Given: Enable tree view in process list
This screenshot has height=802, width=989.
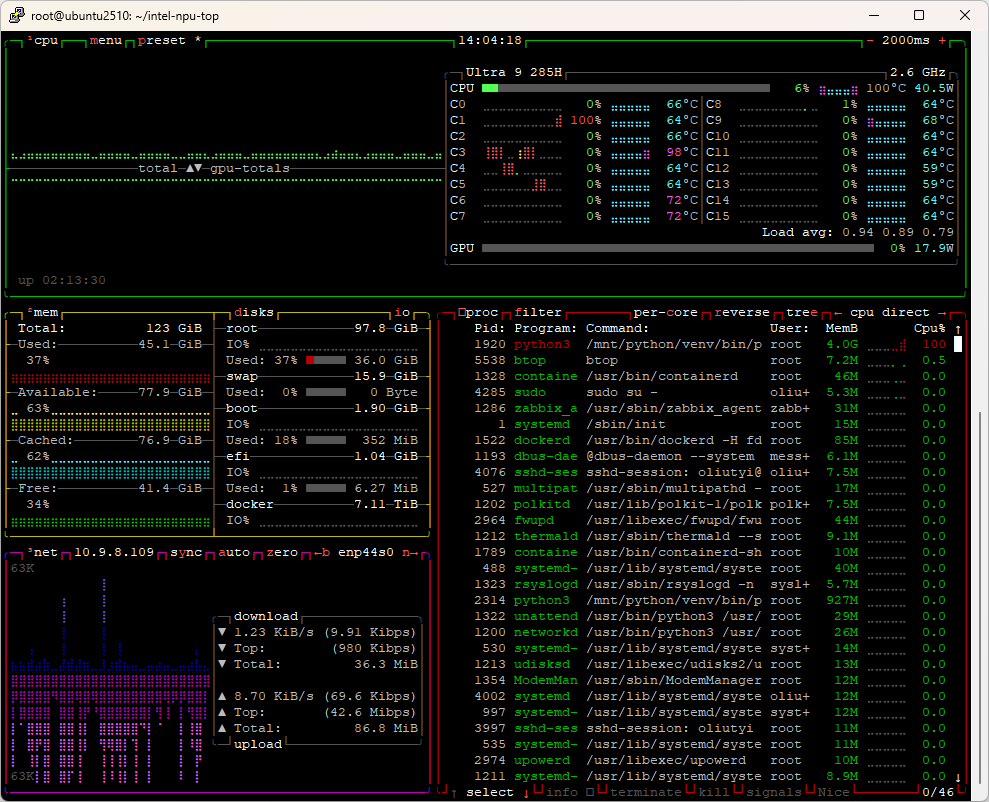Looking at the screenshot, I should 802,313.
